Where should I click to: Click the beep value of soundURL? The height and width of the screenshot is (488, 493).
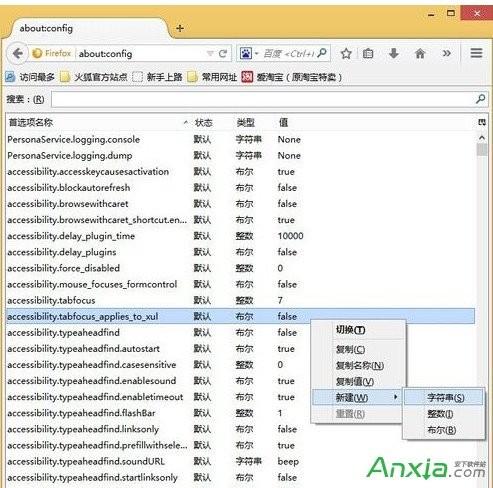pyautogui.click(x=288, y=462)
